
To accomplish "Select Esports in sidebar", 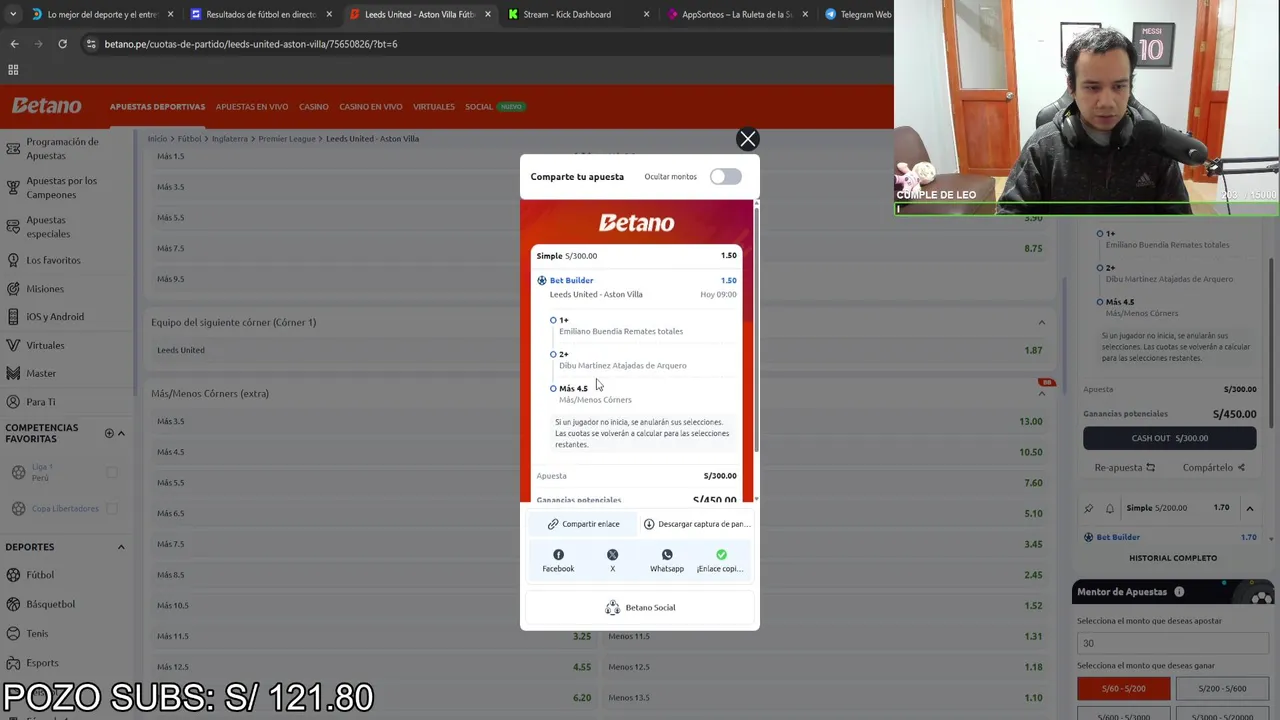I will 42,663.
